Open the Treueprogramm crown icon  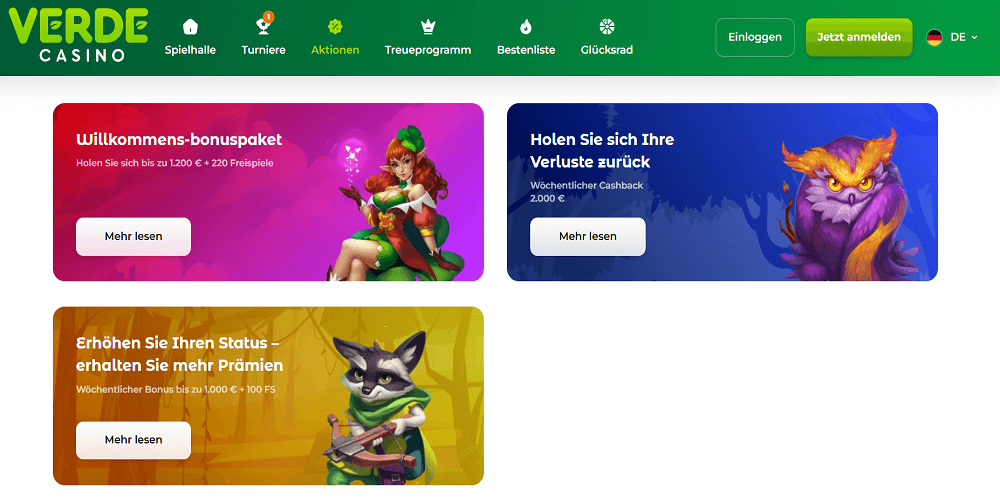click(x=428, y=27)
